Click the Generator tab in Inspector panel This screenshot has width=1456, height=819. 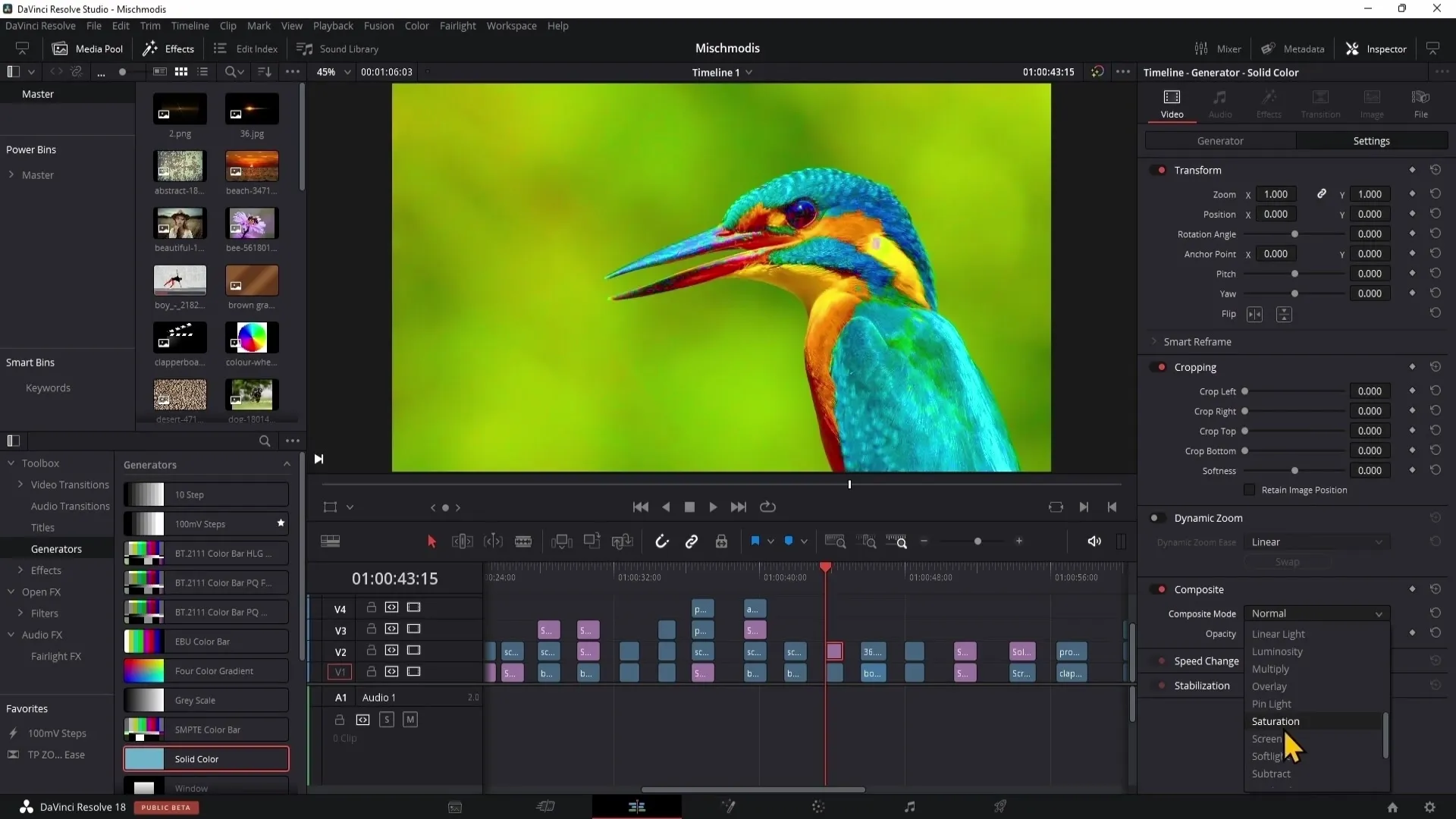pyautogui.click(x=1220, y=140)
